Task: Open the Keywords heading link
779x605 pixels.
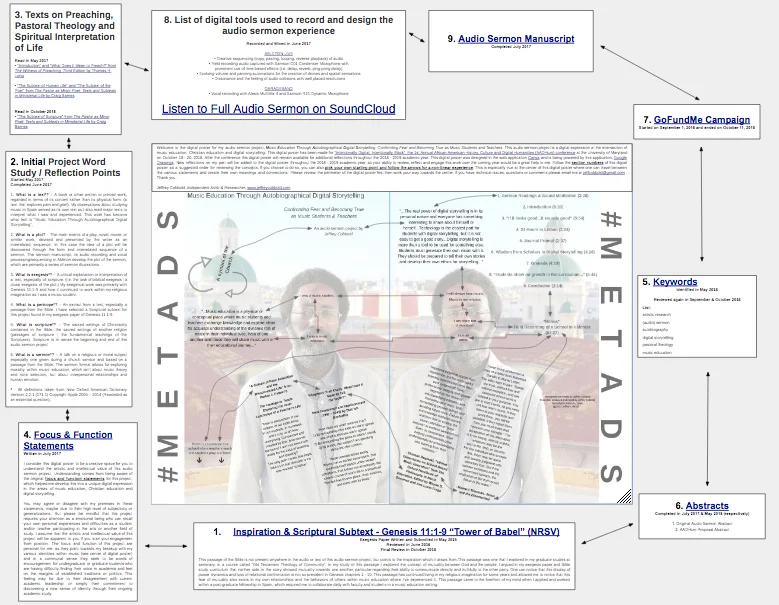Action: [x=675, y=282]
